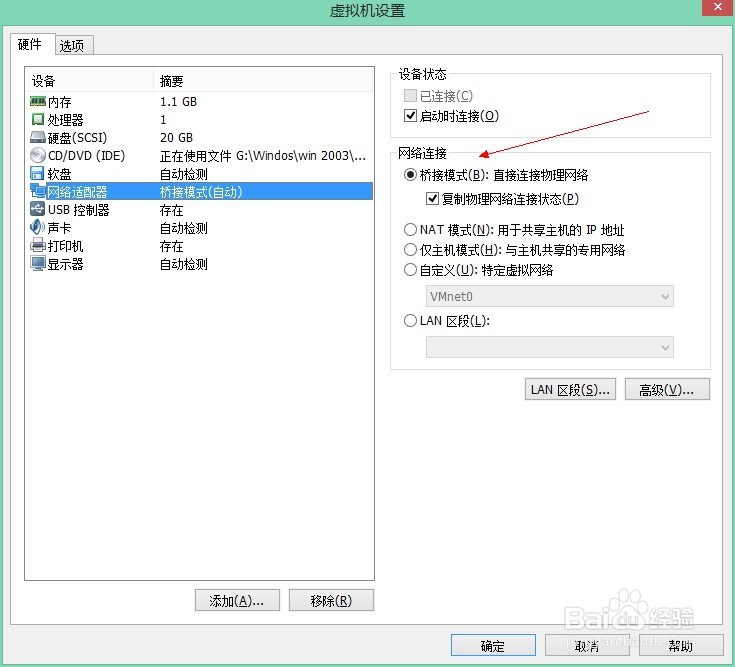Click the 1.1 GB memory summary
Screen dimensions: 735x667
click(x=179, y=102)
